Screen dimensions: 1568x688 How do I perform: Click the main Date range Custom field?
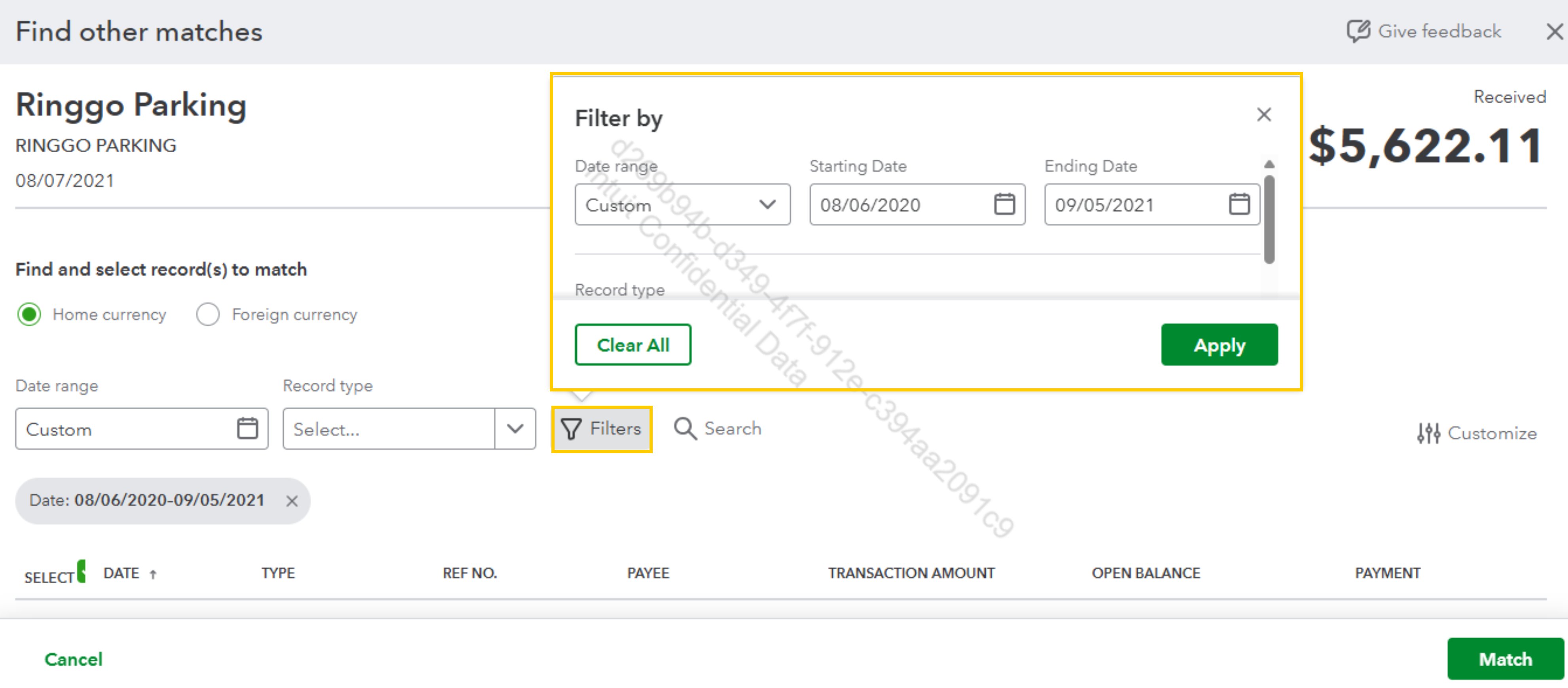pyautogui.click(x=142, y=429)
